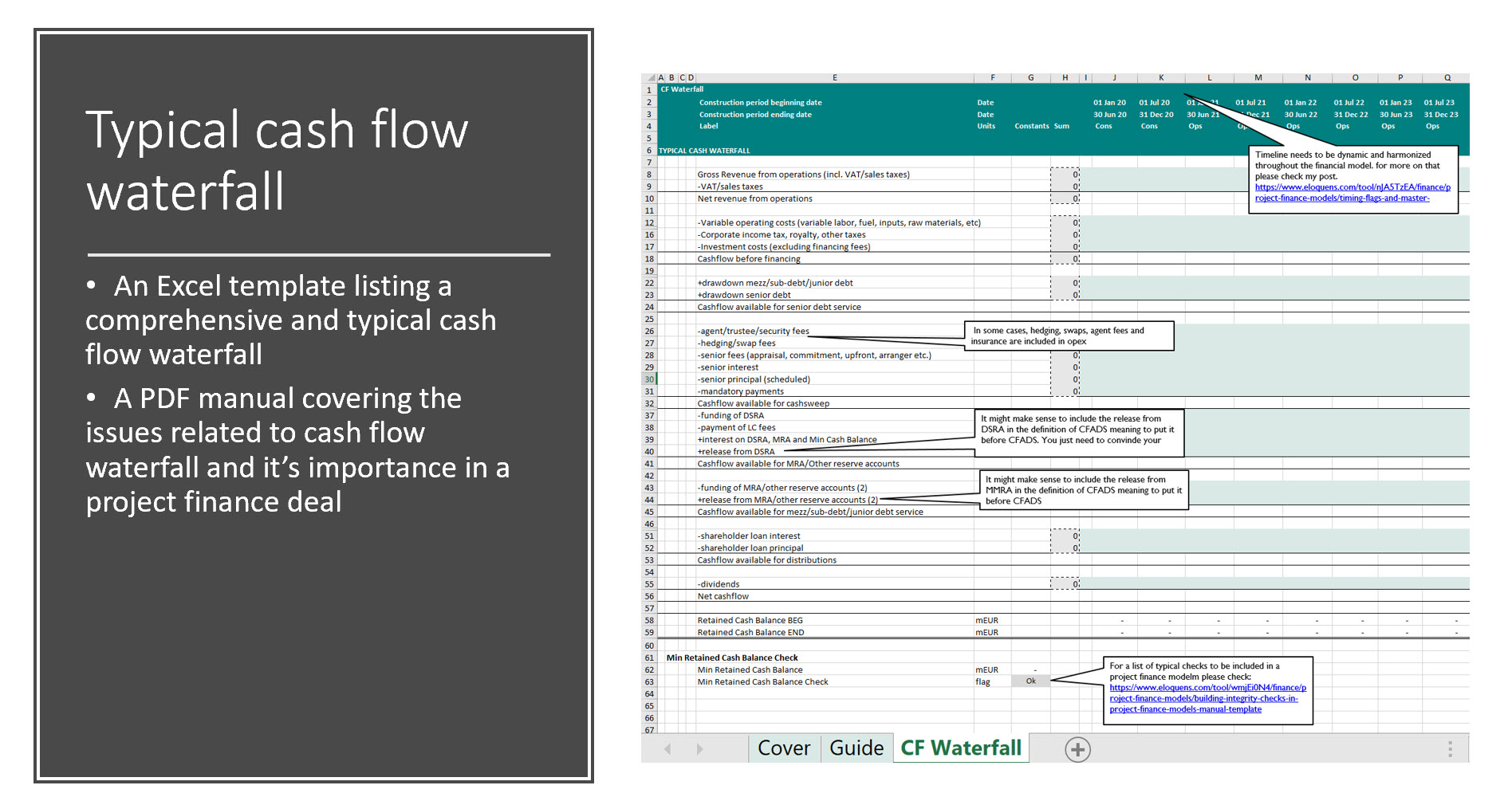Click the sheet tab scroll left arrow
The image size is (1512, 797).
coord(667,749)
